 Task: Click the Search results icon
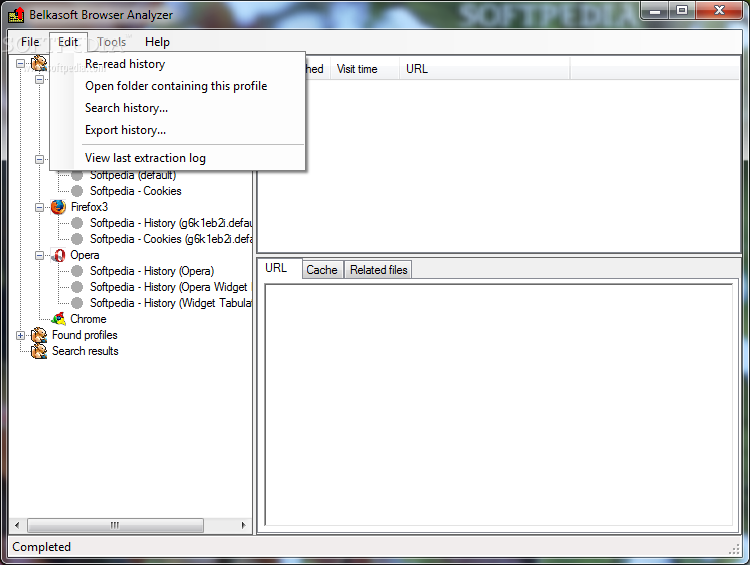[x=39, y=351]
